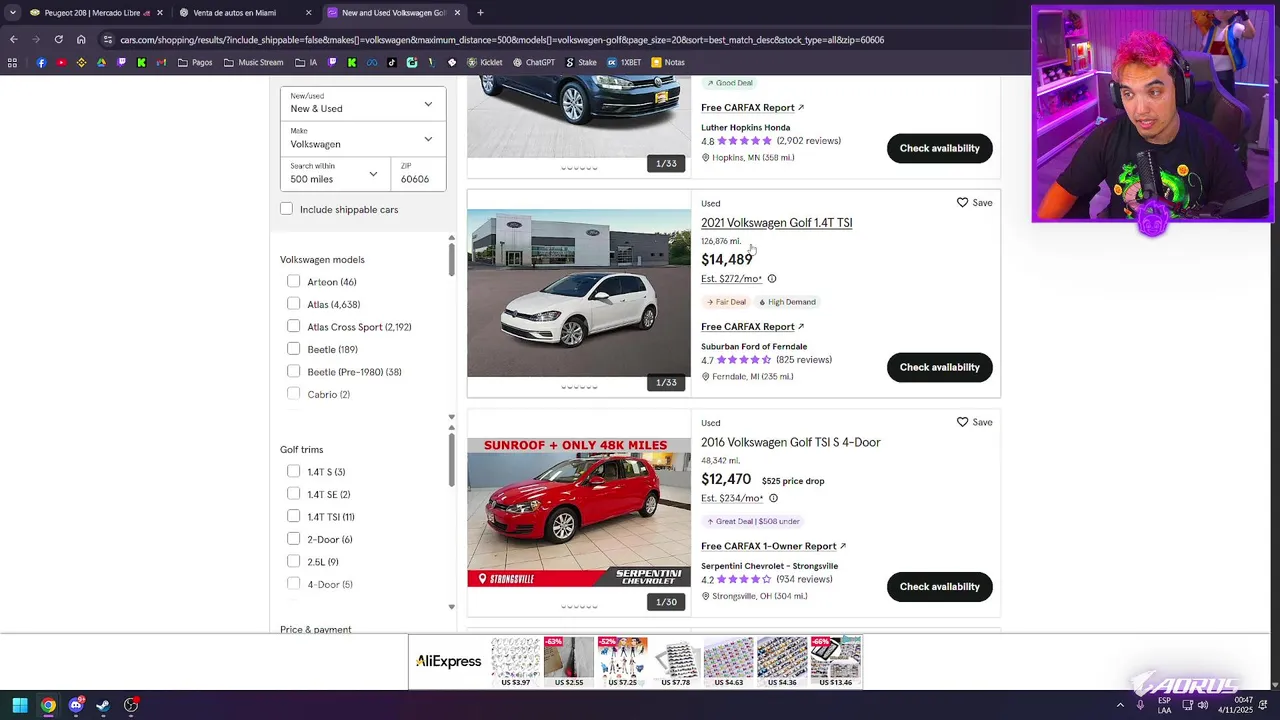Open the New/used dropdown
This screenshot has height=720, width=1280.
point(363,103)
